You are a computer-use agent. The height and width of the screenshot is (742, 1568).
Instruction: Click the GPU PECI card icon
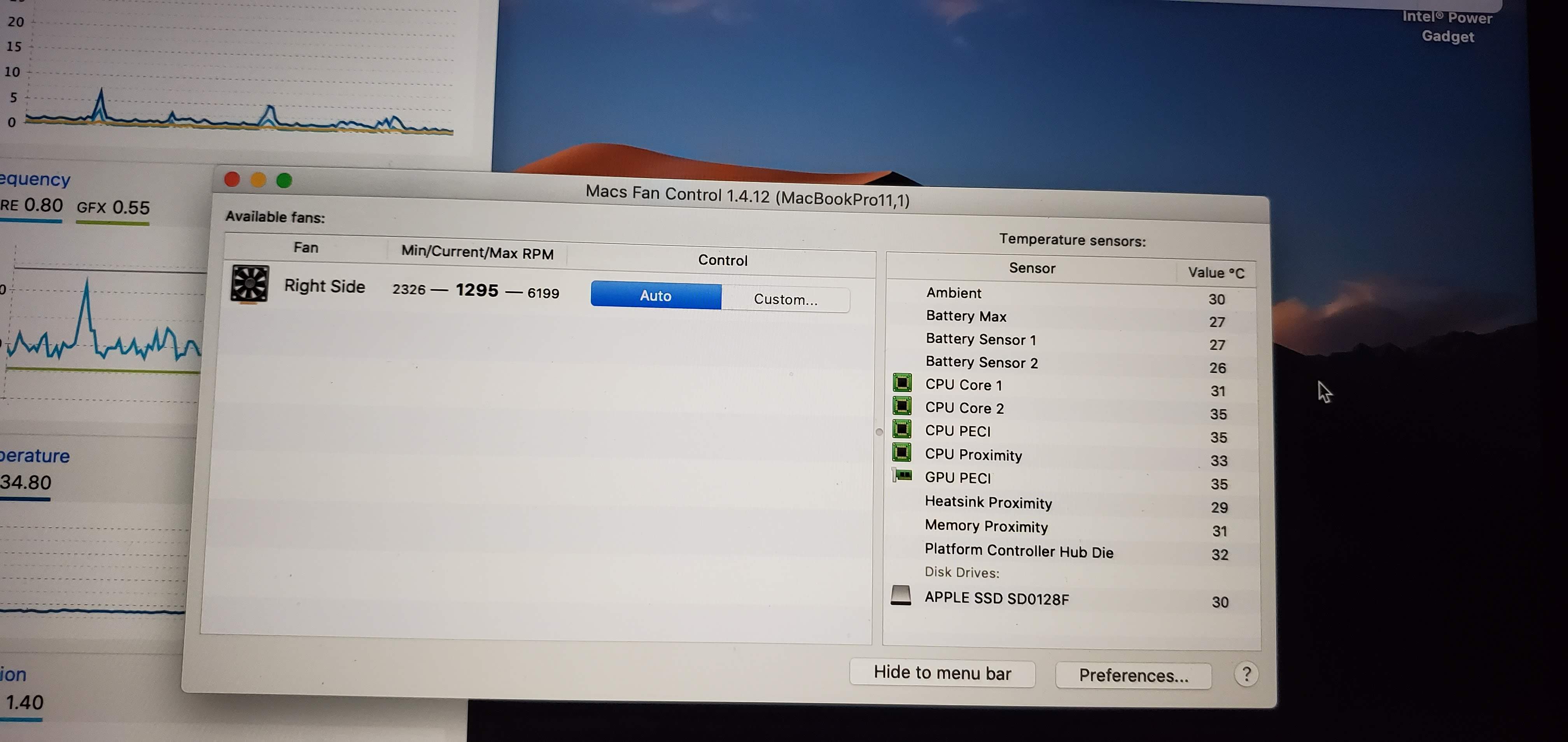click(x=902, y=475)
